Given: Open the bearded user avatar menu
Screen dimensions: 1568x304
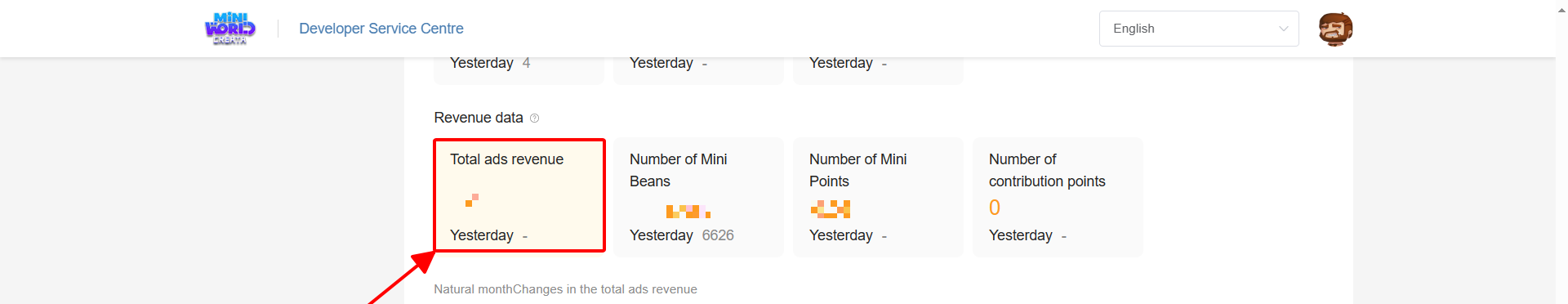Looking at the screenshot, I should [1335, 29].
